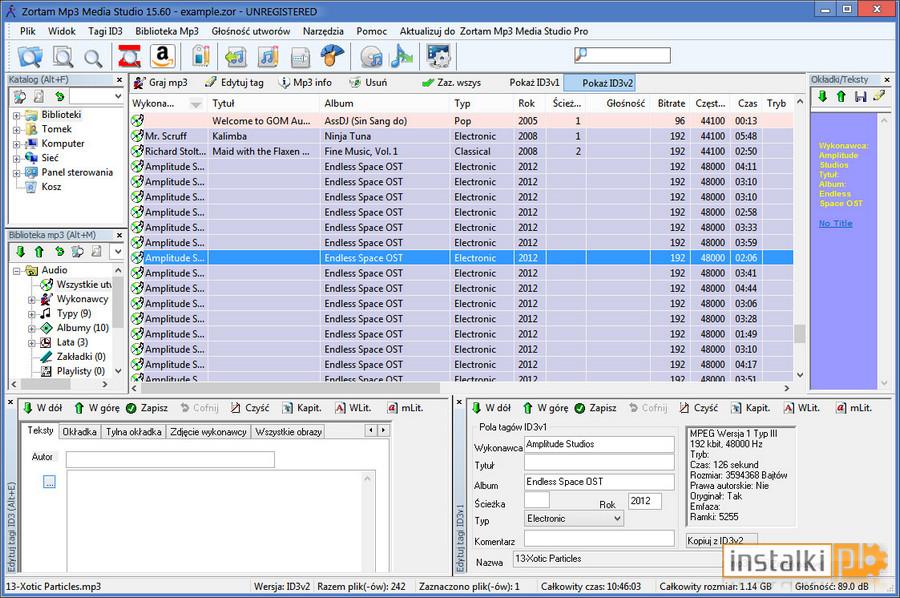Collapse the Audio library node
This screenshot has height=598, width=900.
17,270
